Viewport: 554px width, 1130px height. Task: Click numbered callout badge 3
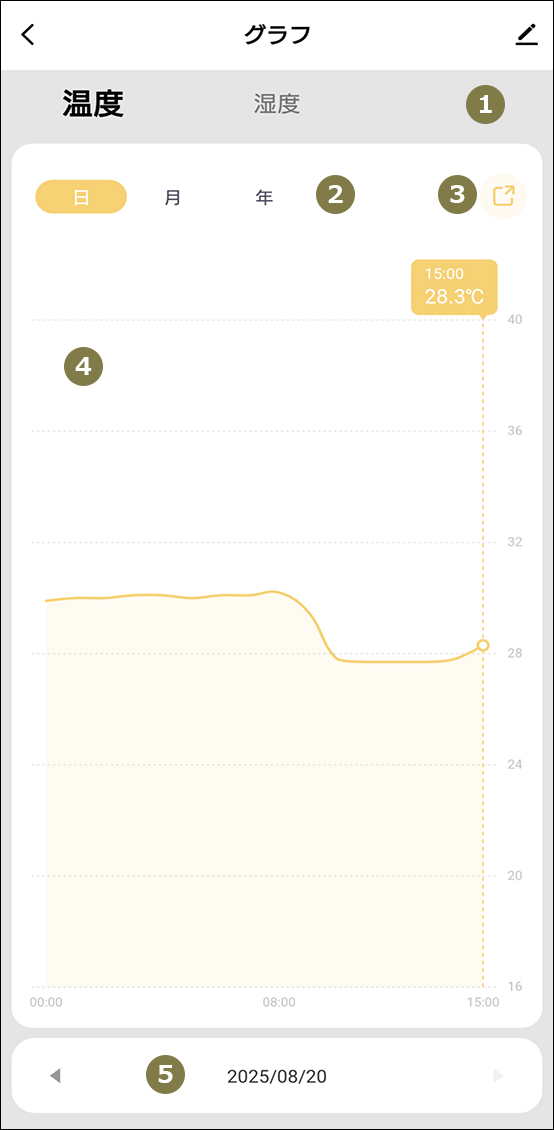click(457, 194)
